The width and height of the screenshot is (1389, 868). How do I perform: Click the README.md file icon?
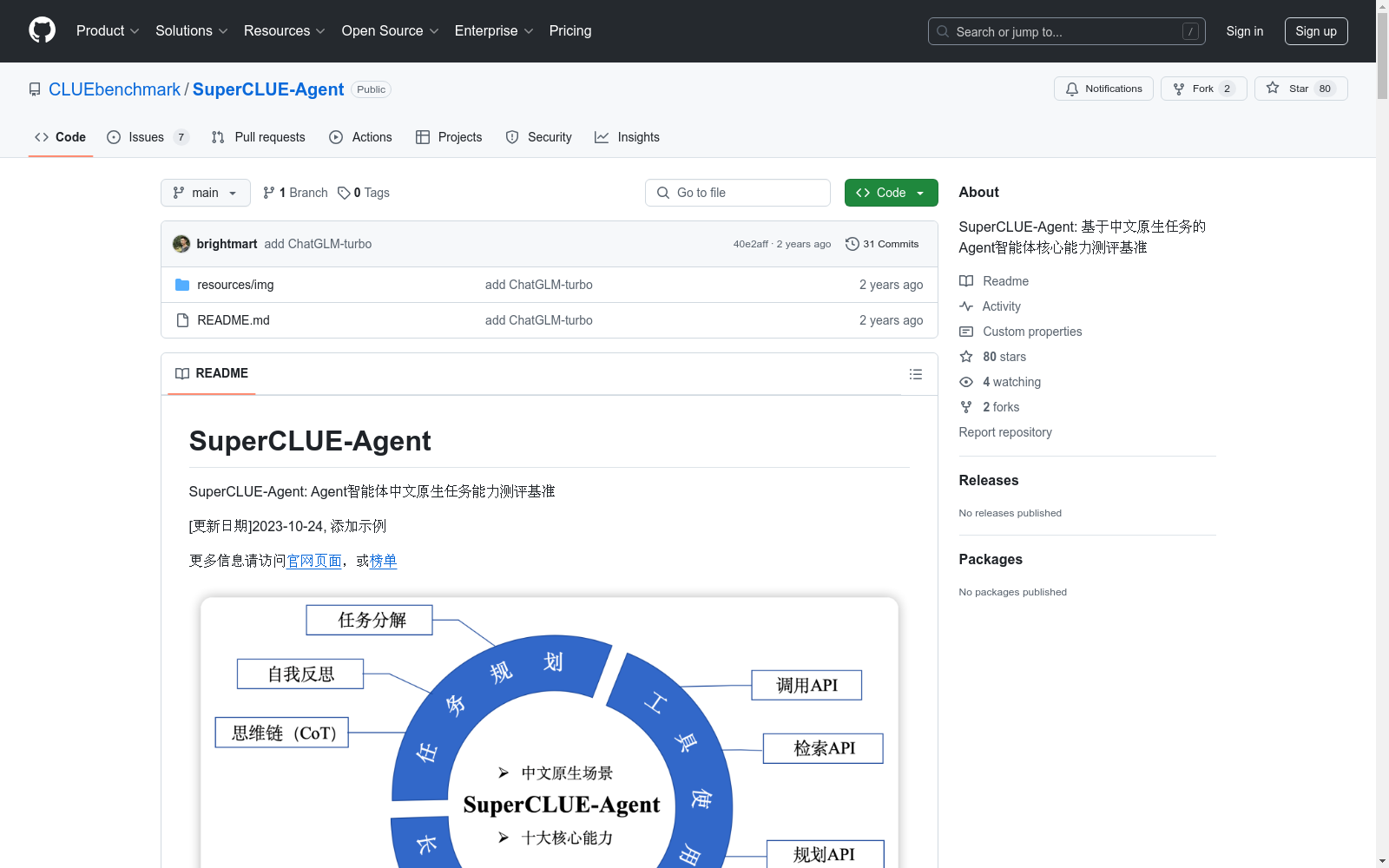(x=182, y=320)
